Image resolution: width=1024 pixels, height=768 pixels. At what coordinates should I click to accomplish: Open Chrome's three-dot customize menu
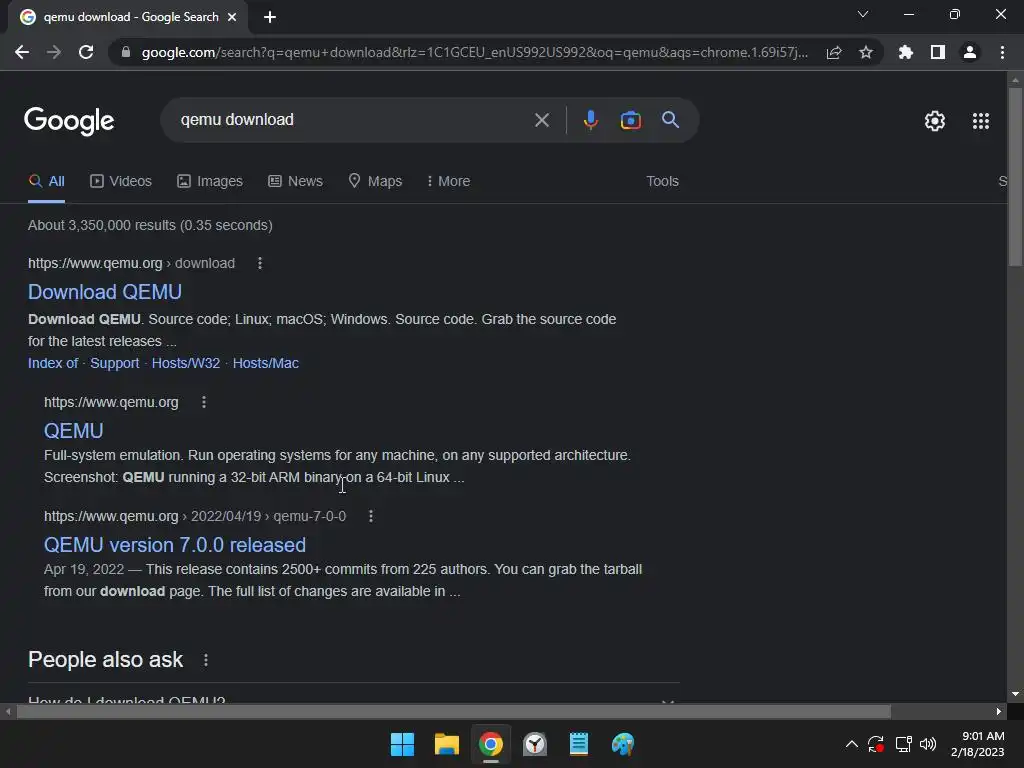tap(1002, 52)
